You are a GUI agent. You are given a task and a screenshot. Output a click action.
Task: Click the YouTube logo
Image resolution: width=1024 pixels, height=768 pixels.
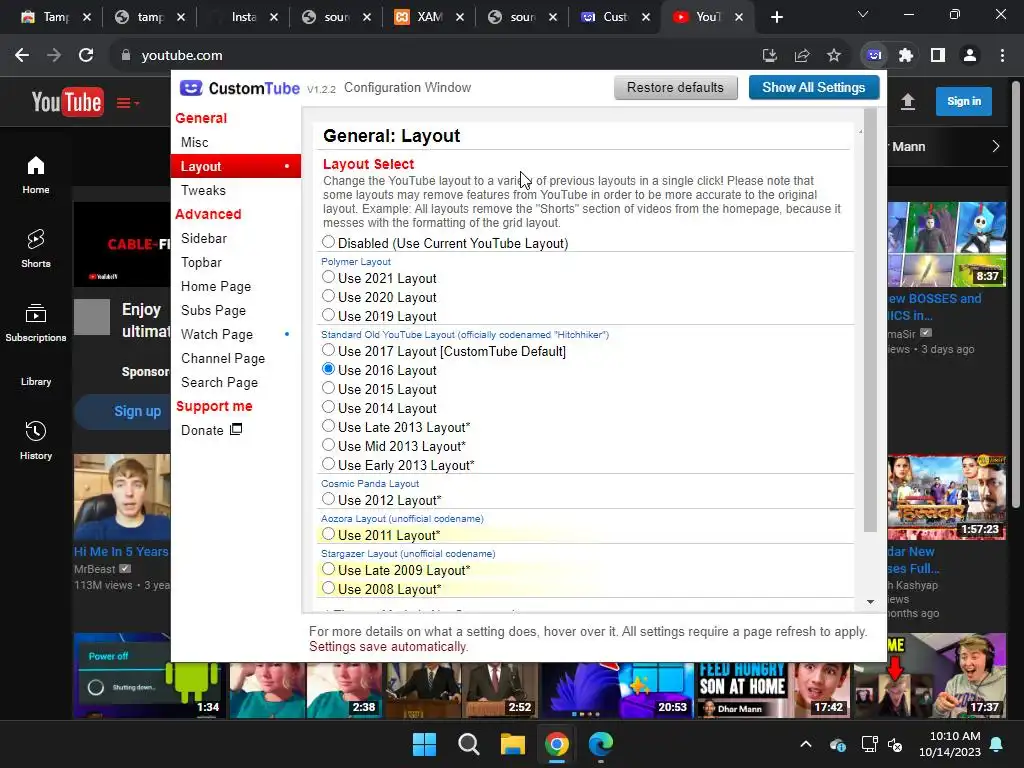pyautogui.click(x=67, y=102)
